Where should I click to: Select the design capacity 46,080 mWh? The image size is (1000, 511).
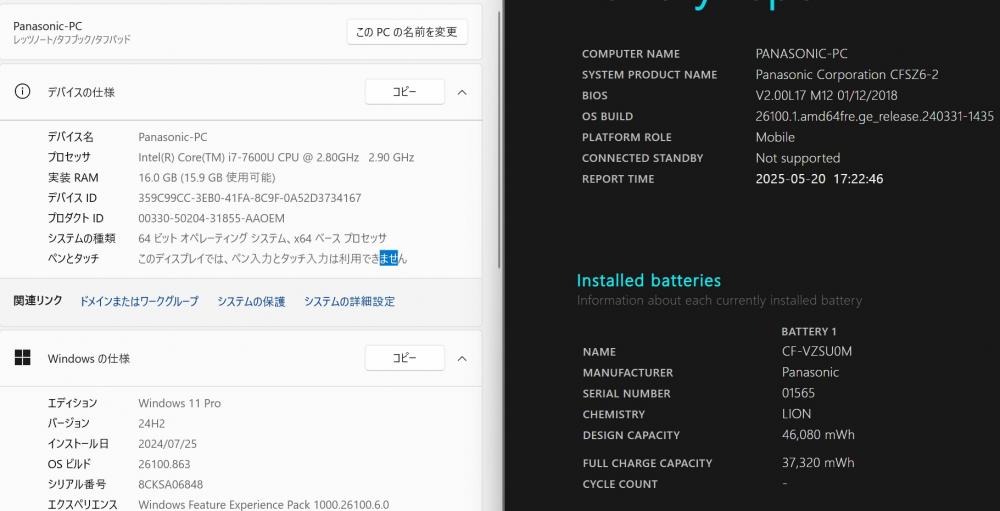[x=818, y=435]
